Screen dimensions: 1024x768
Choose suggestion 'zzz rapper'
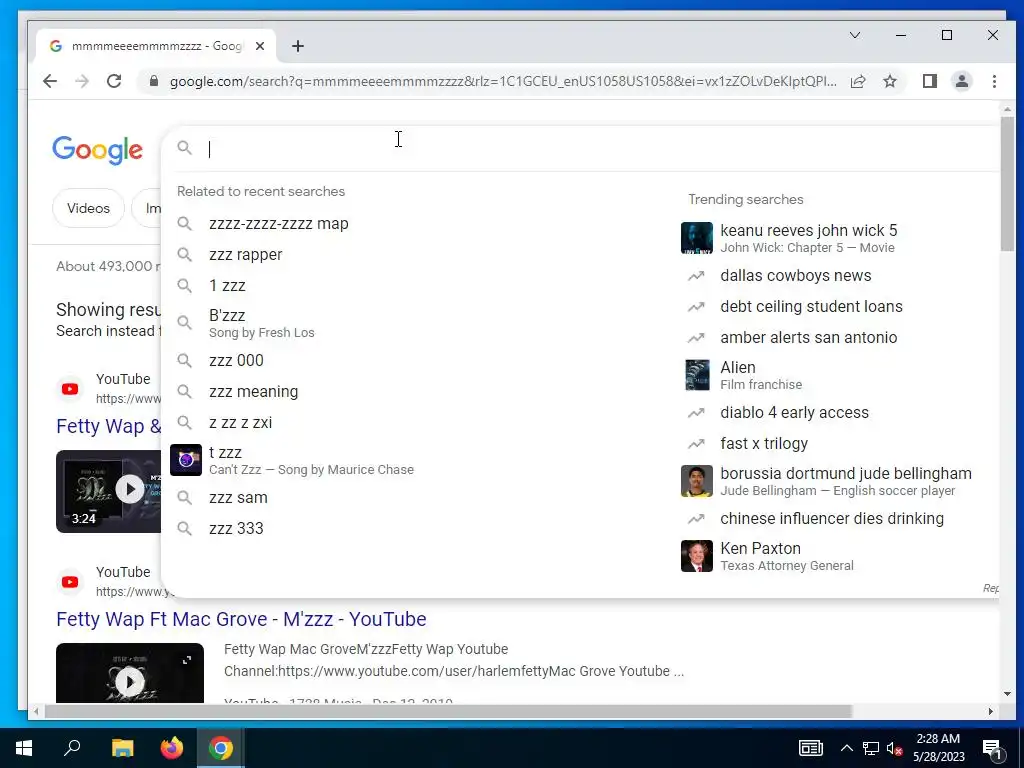tap(246, 255)
